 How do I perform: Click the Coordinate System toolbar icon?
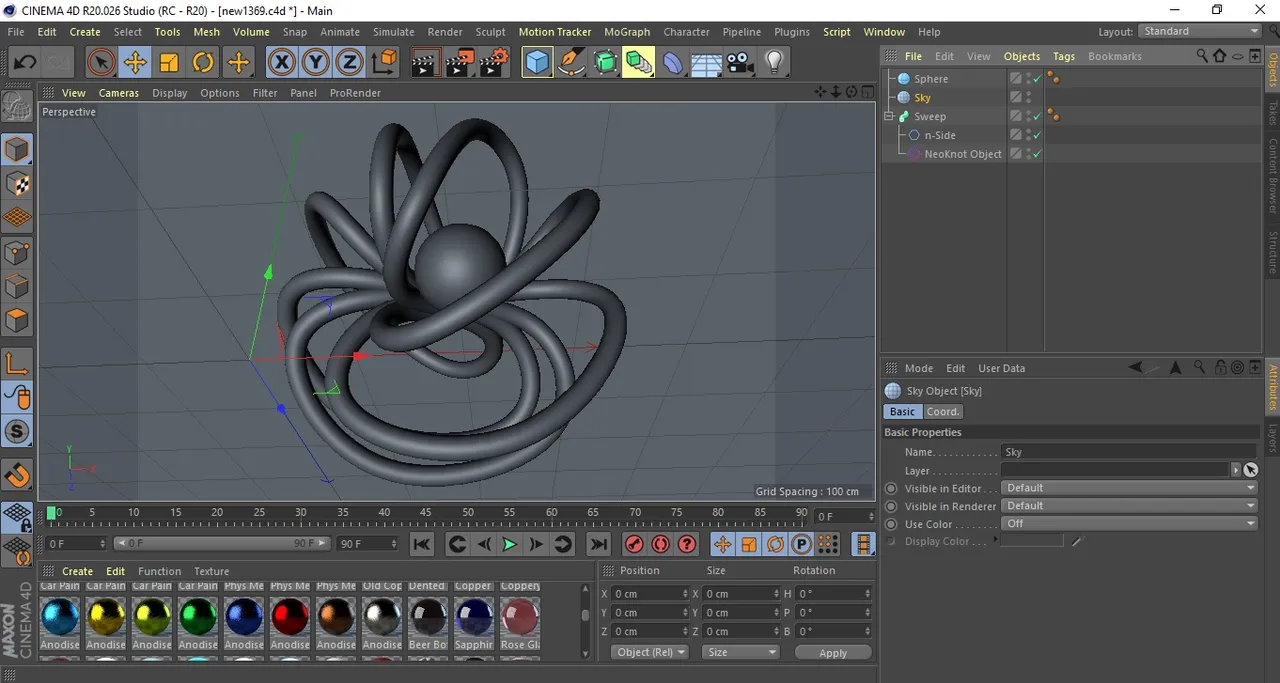point(384,63)
